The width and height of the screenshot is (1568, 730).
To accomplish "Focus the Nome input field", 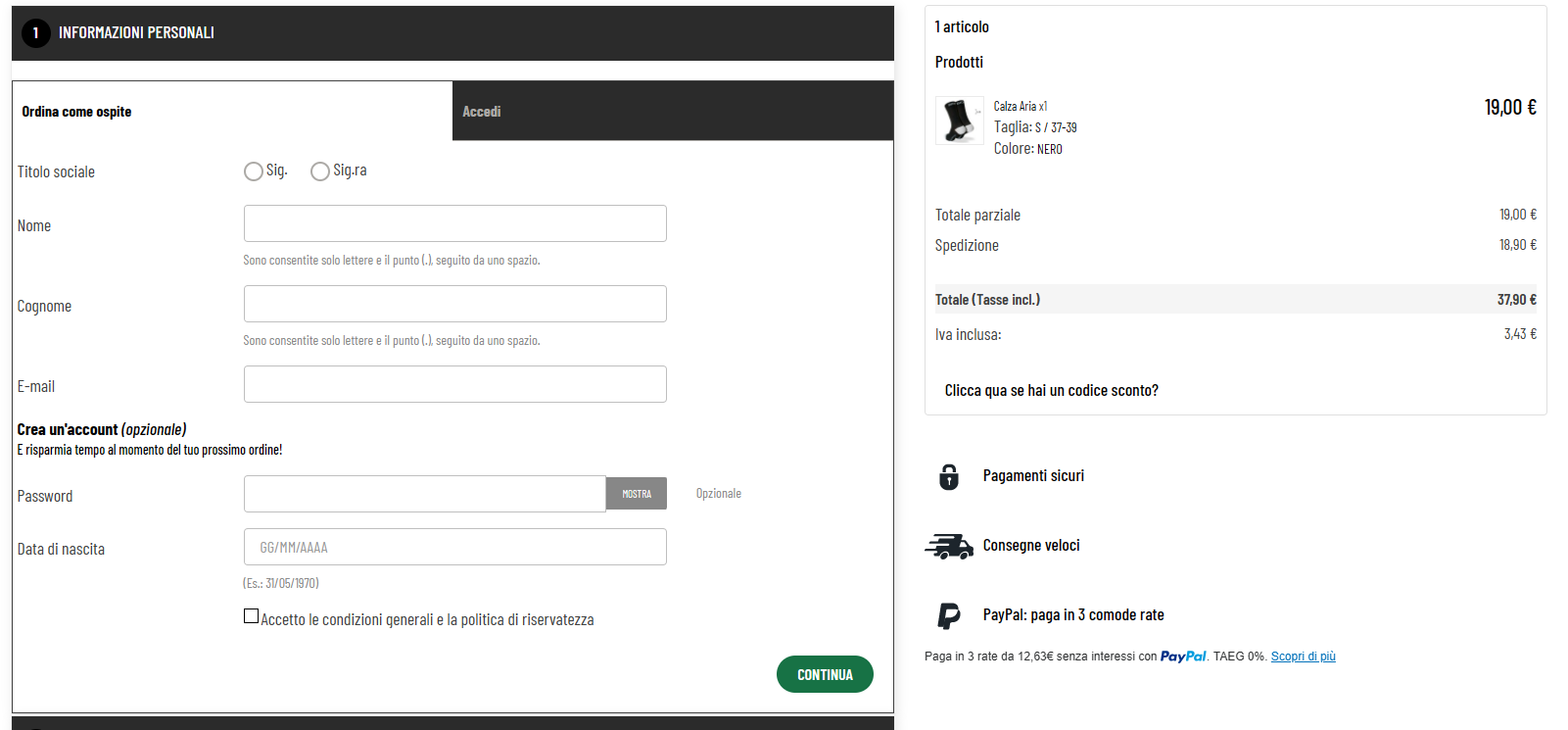I will click(x=455, y=223).
